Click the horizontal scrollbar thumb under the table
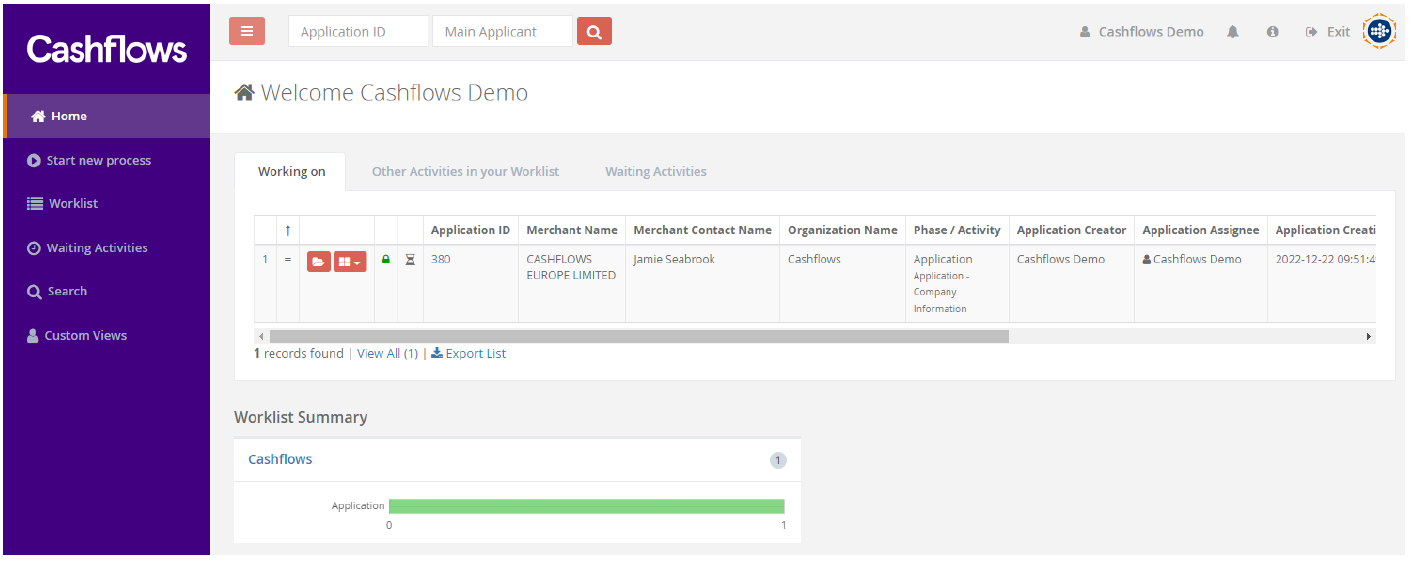 (x=639, y=336)
